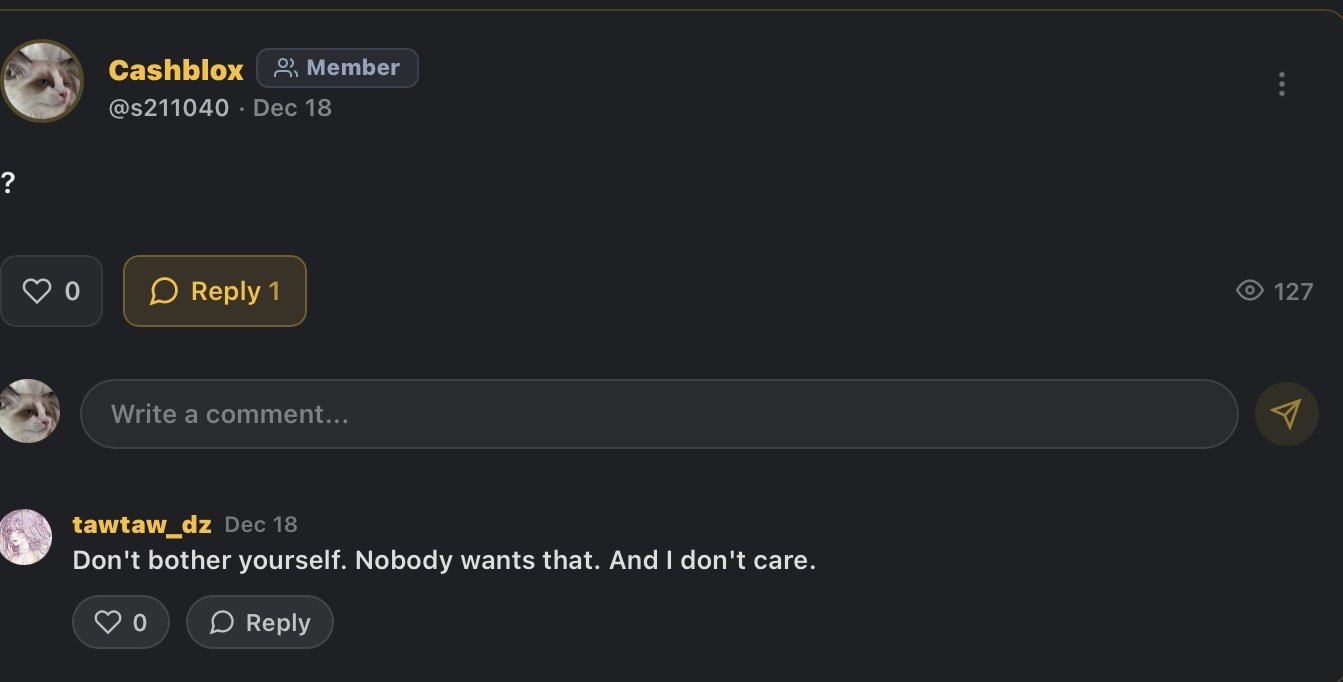Click Dec 18 date on tawtaw_dz's comment
The width and height of the screenshot is (1343, 682).
[x=261, y=525]
